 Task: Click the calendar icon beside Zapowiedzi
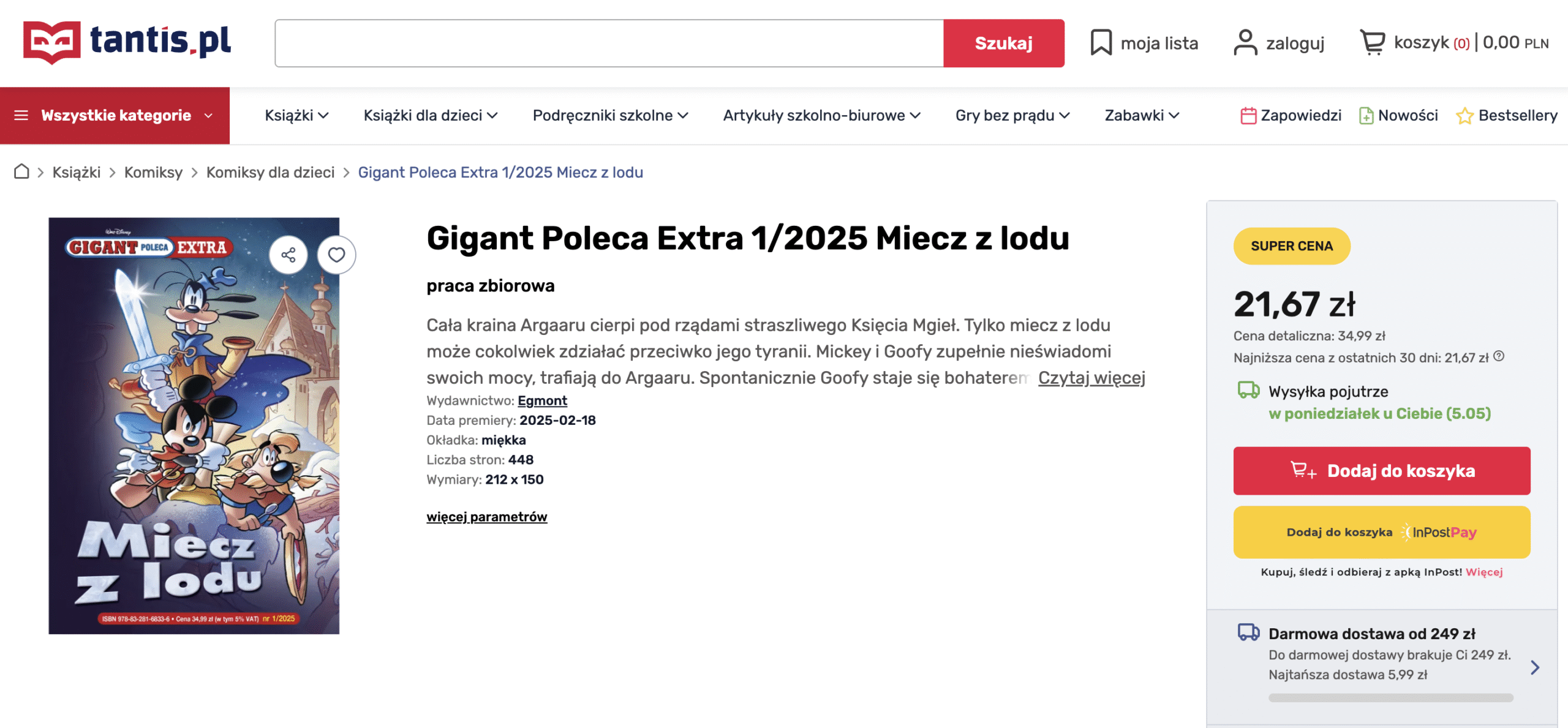coord(1248,115)
